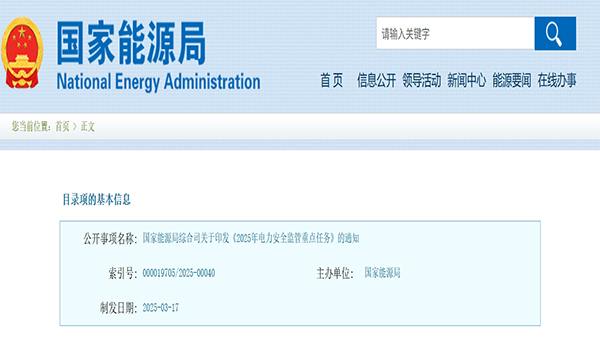
Task: Click the 正文 breadcrumb item
Action: [88, 126]
